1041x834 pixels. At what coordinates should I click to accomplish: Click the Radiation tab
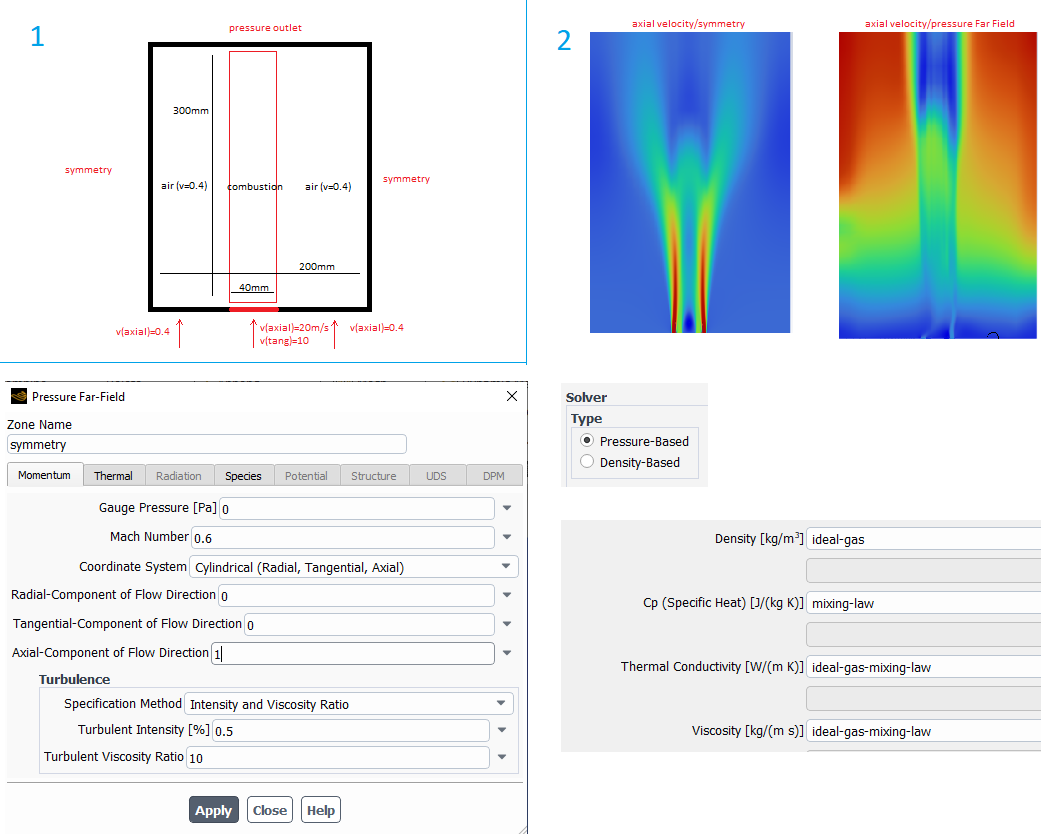(179, 475)
